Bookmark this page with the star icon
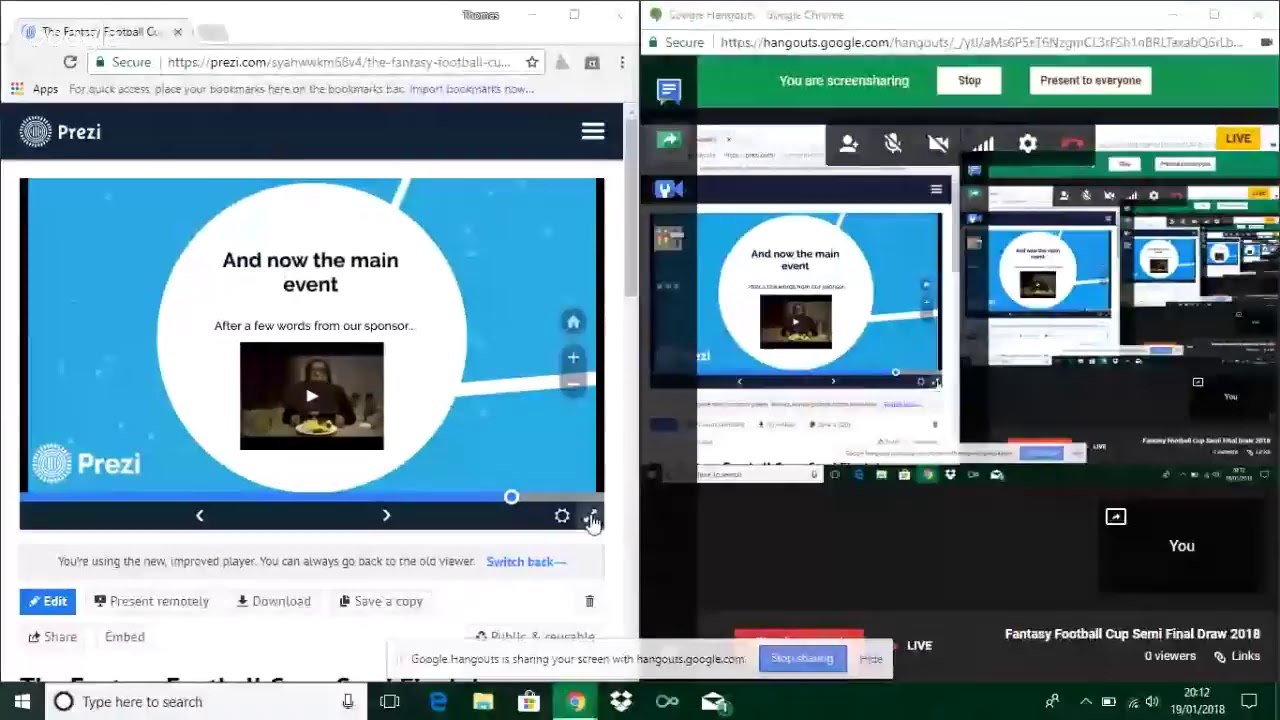 (532, 62)
